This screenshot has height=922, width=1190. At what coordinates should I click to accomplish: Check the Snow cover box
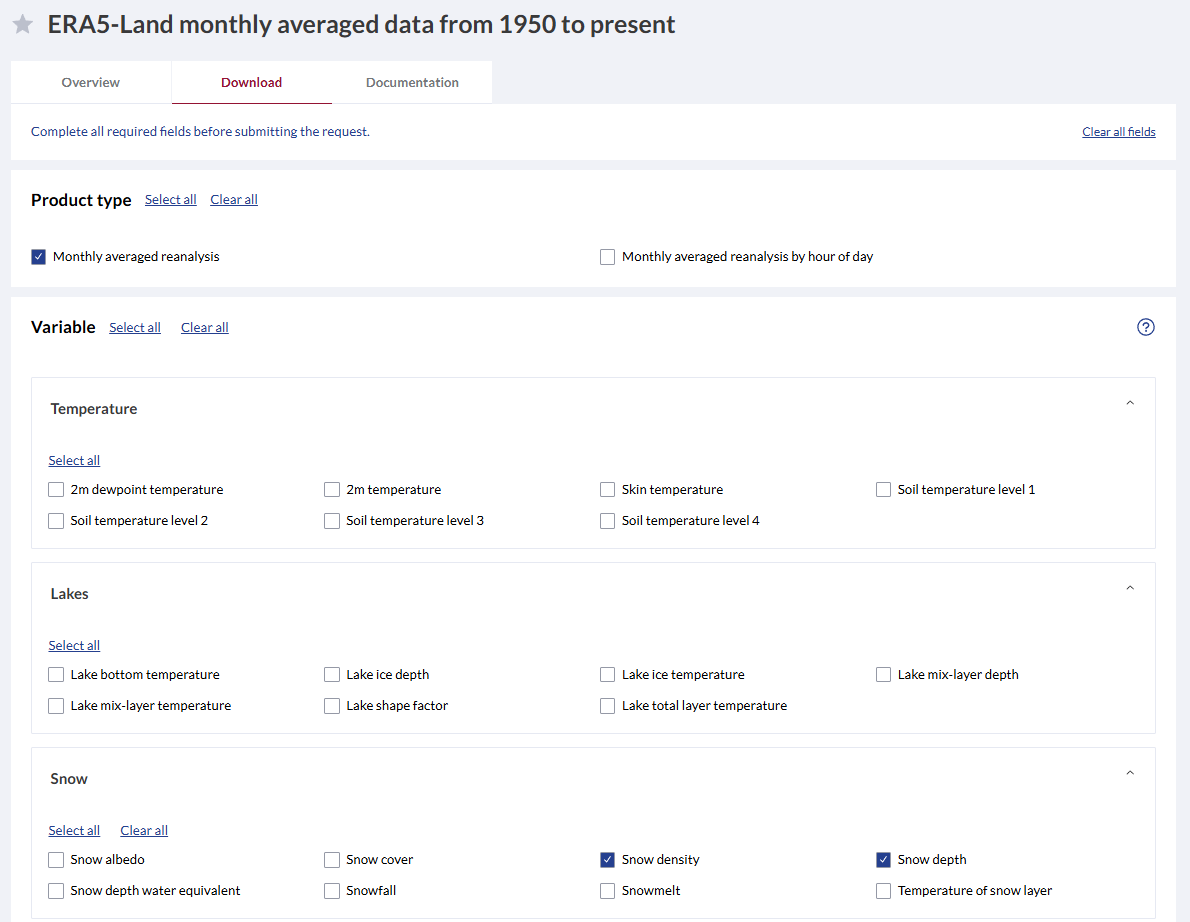pos(332,860)
